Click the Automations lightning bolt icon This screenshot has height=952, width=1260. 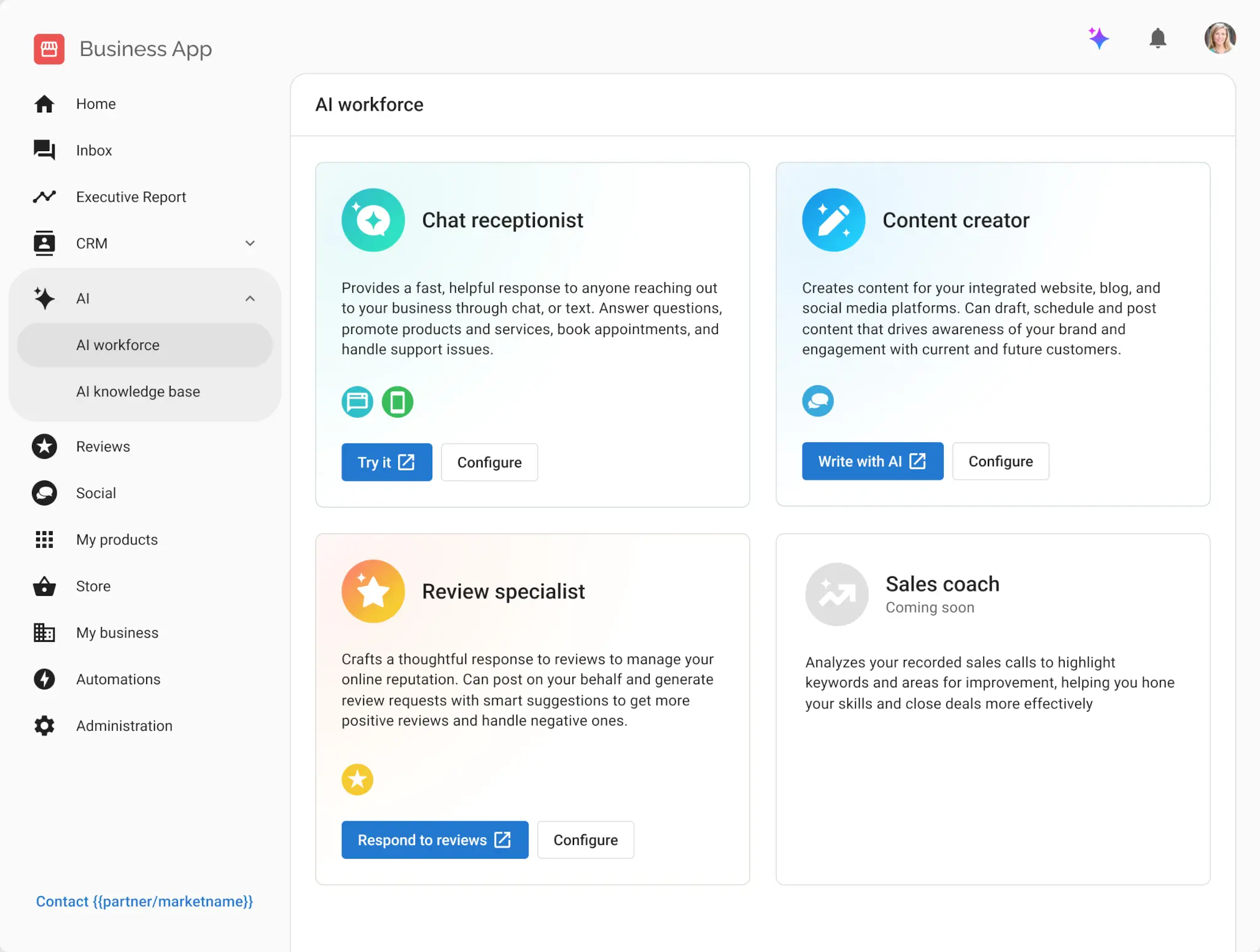[44, 679]
